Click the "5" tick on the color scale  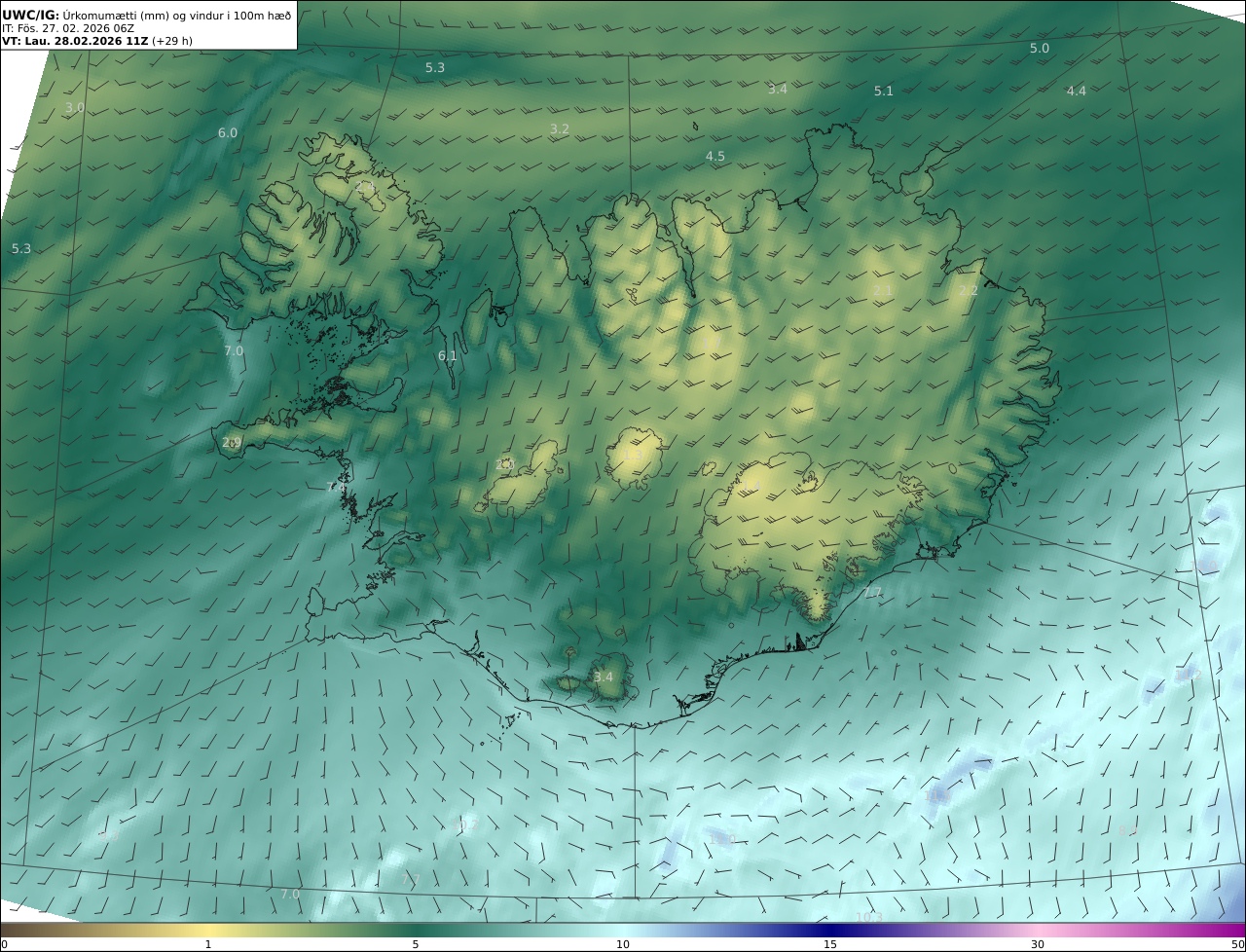416,944
